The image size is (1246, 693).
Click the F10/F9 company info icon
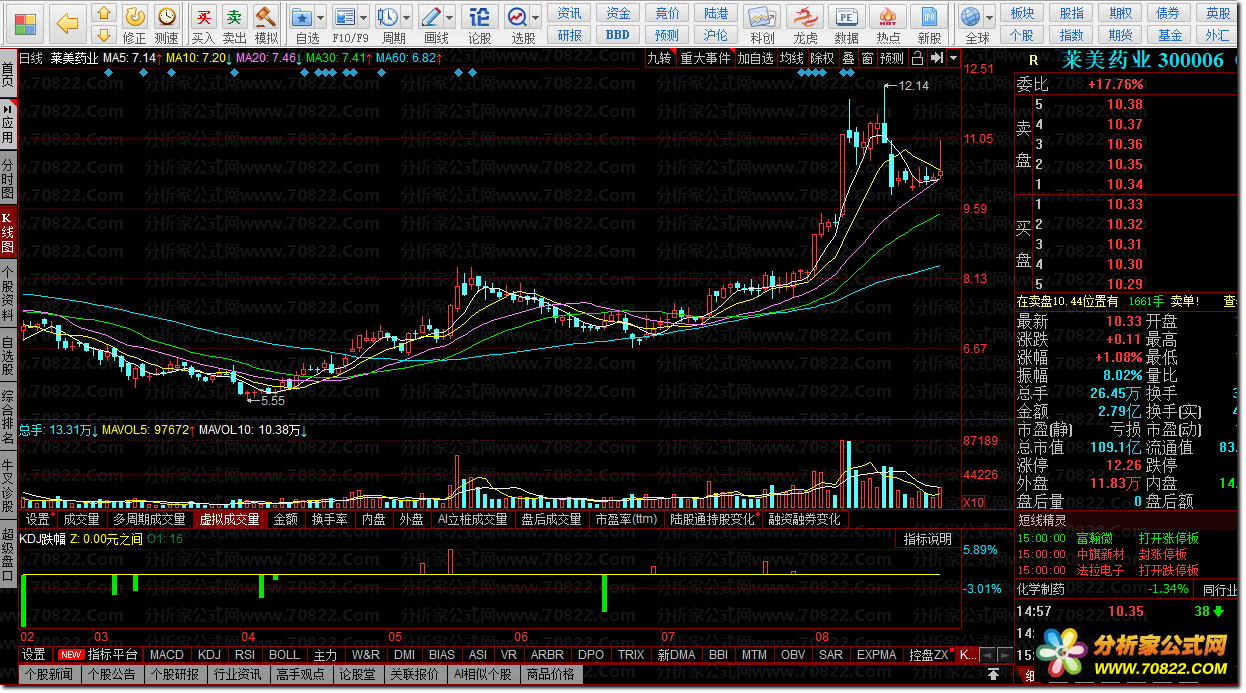click(x=345, y=17)
